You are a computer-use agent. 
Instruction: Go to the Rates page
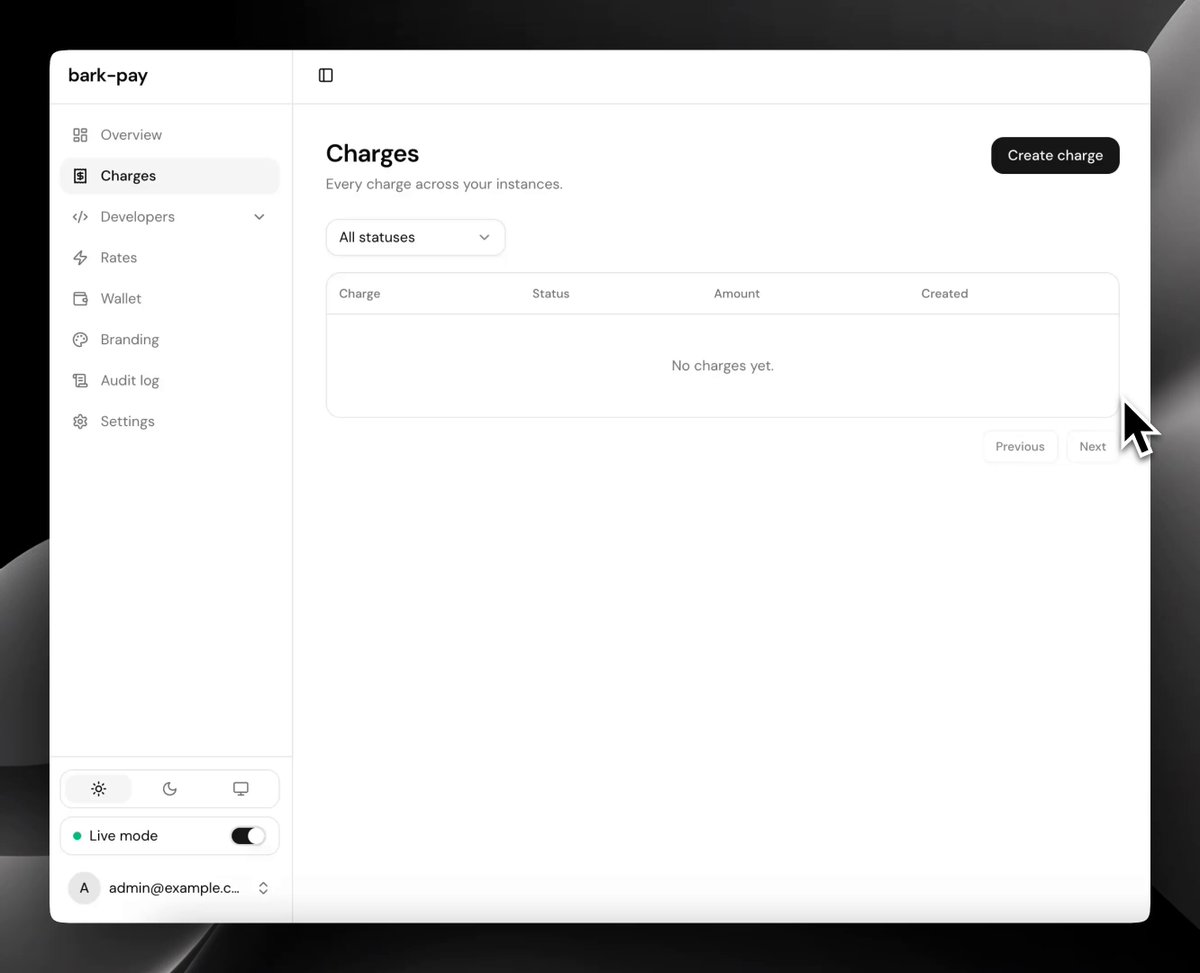click(169, 258)
